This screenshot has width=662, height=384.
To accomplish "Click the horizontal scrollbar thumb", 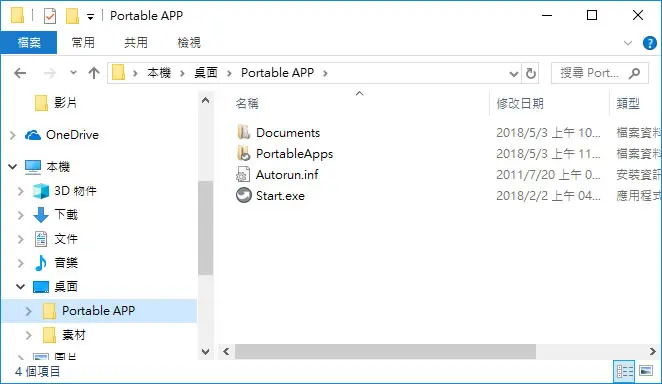I will point(385,352).
